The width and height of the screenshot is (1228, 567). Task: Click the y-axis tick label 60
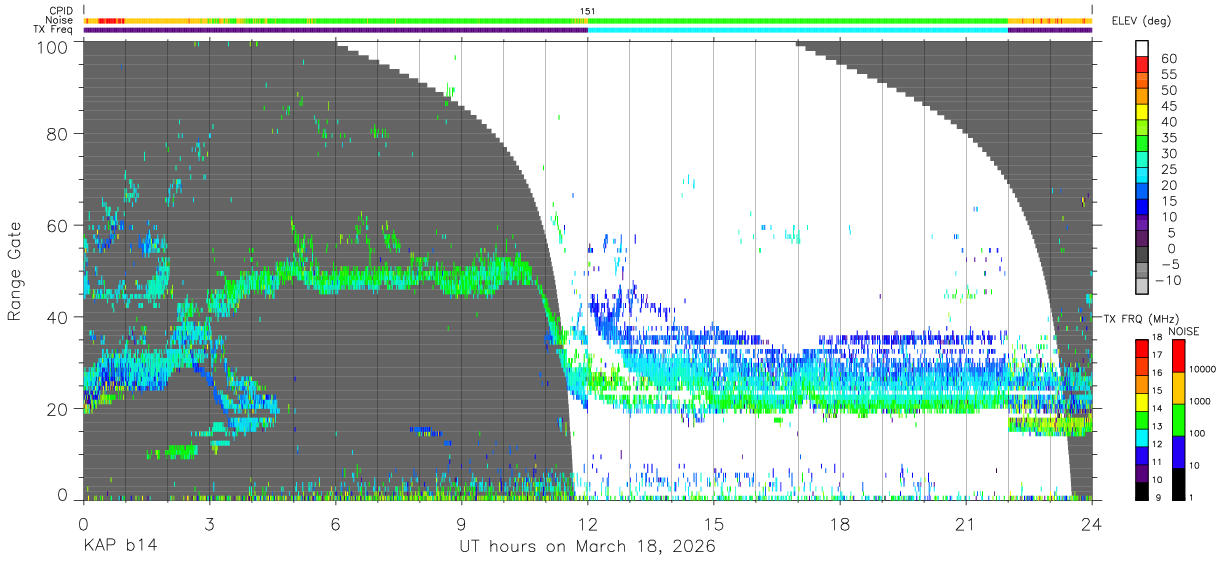pyautogui.click(x=58, y=225)
